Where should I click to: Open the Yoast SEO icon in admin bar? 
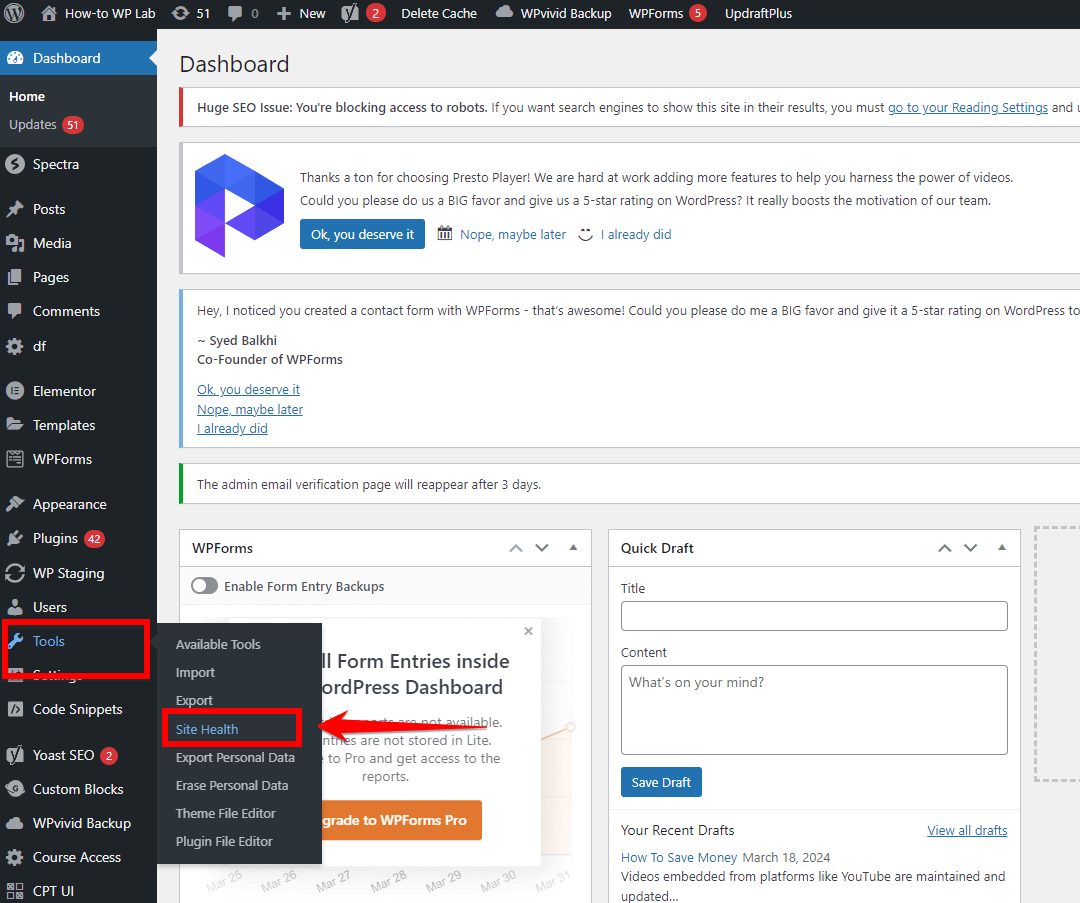tap(350, 14)
